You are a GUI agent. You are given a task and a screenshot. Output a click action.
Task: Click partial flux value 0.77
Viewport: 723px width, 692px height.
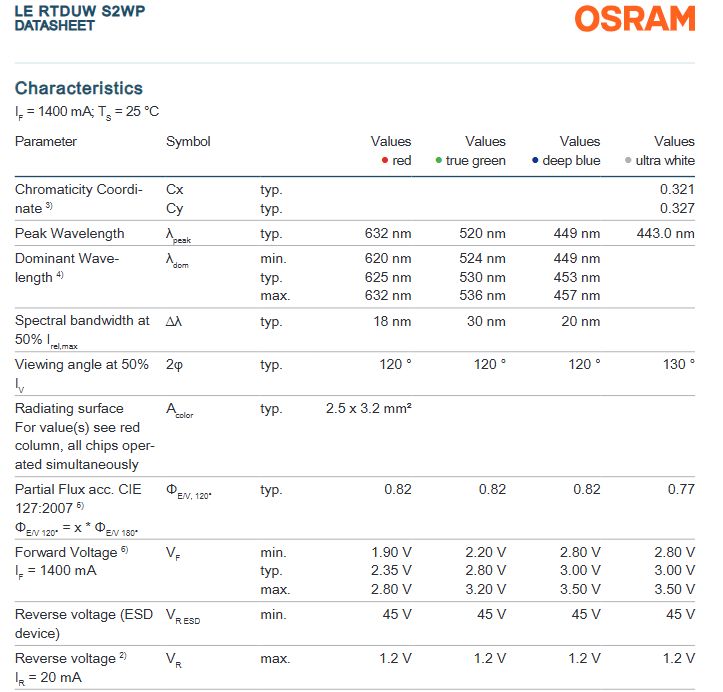pyautogui.click(x=681, y=489)
